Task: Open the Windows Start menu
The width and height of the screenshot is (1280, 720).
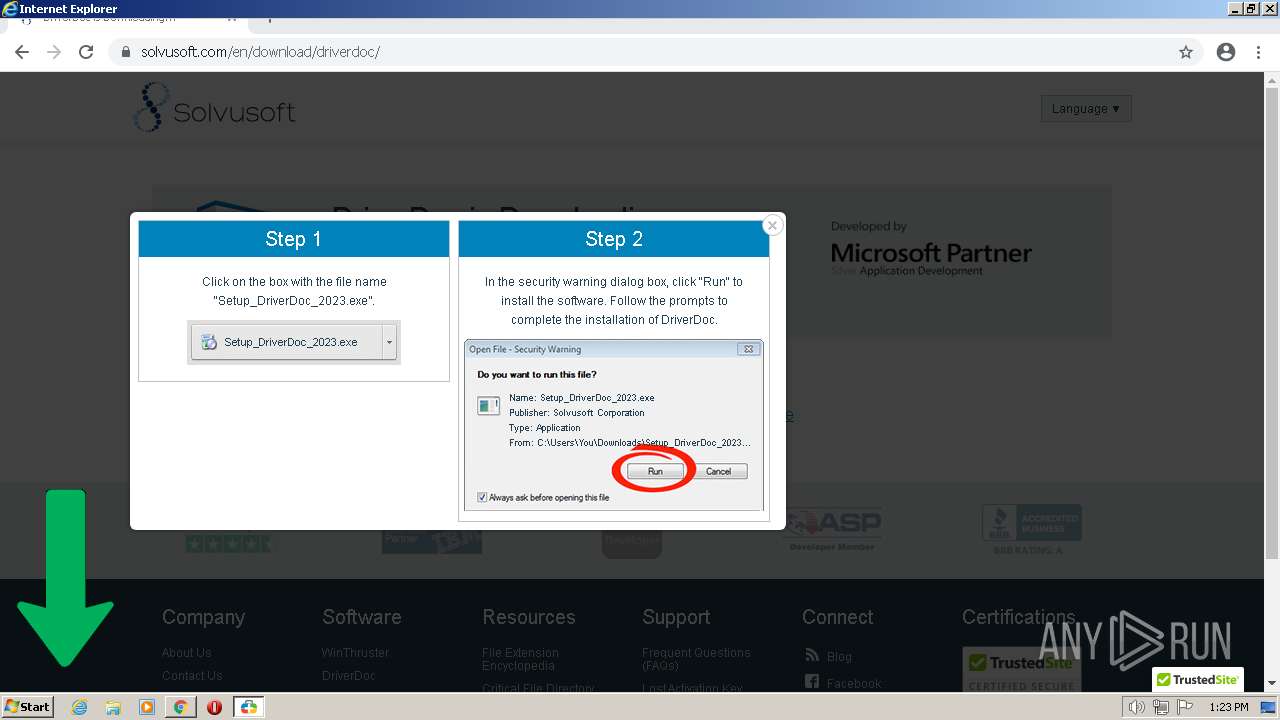Action: [x=28, y=706]
